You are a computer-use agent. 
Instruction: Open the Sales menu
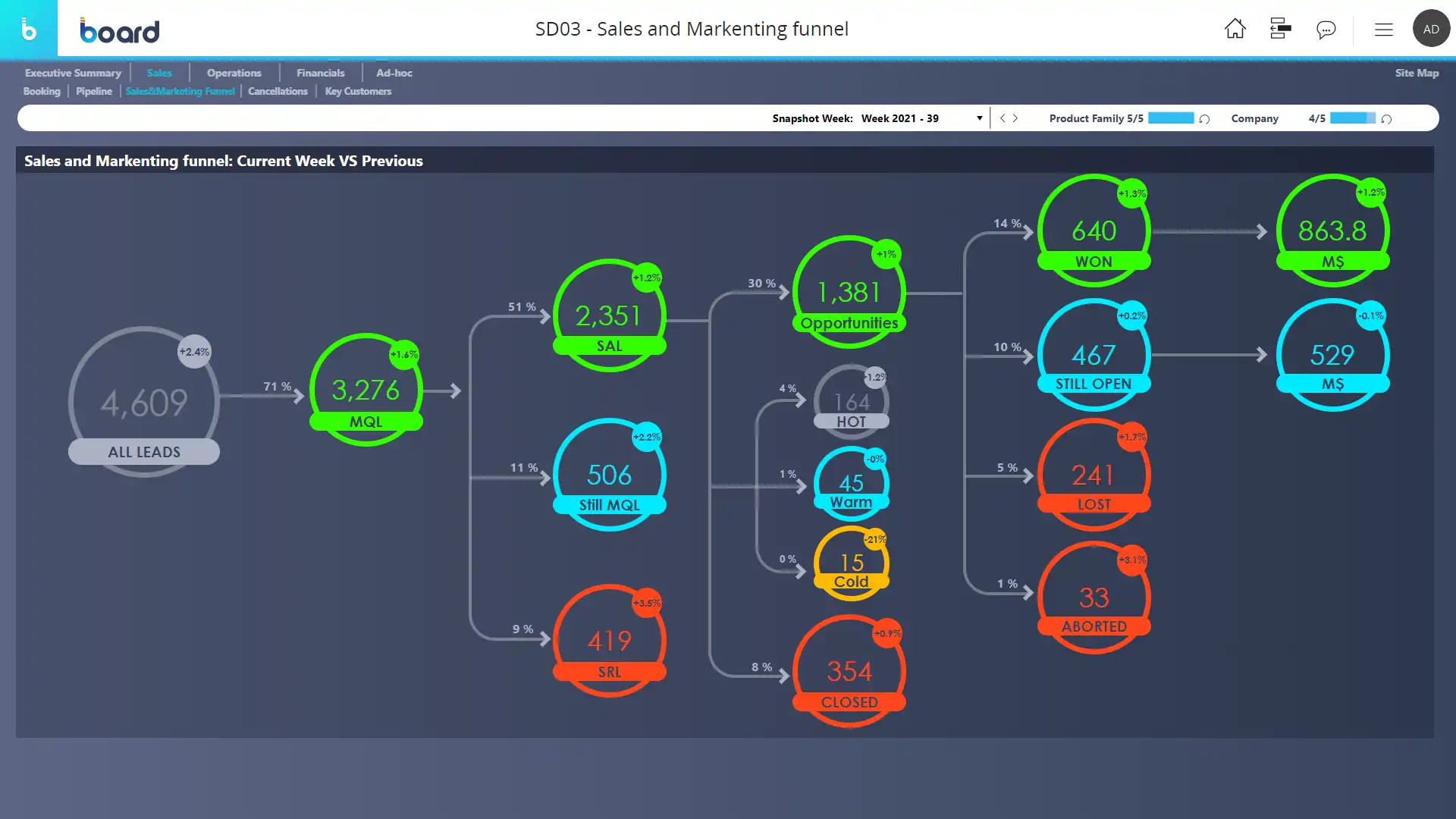[x=159, y=73]
